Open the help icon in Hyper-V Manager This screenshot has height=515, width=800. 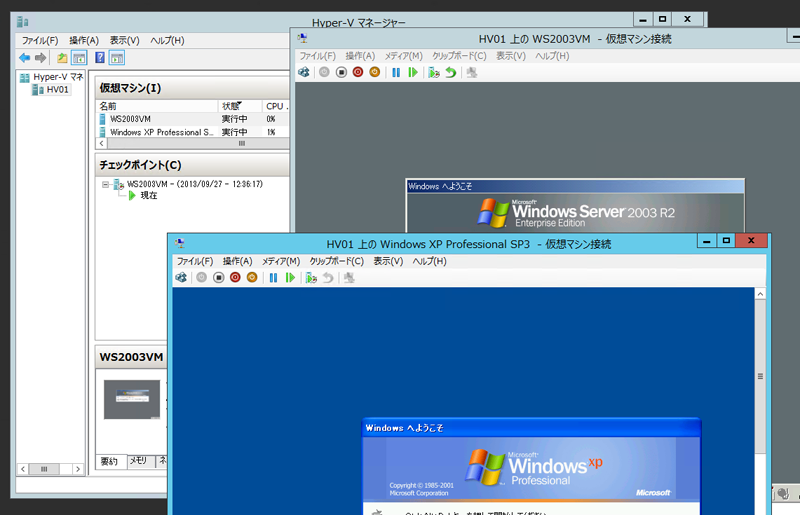tap(100, 58)
